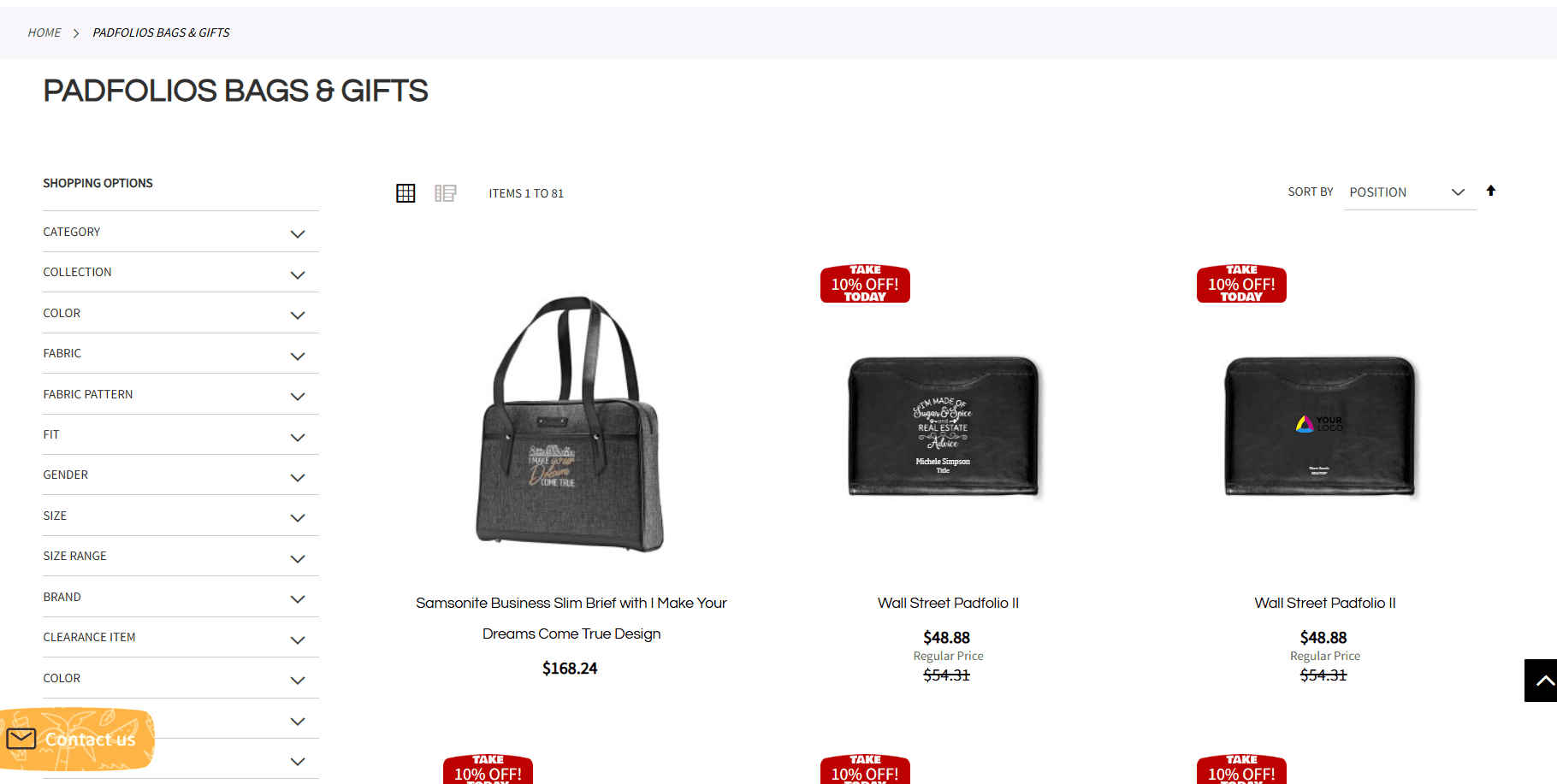The image size is (1557, 784).
Task: Expand the Gender filter option
Action: coord(181,475)
